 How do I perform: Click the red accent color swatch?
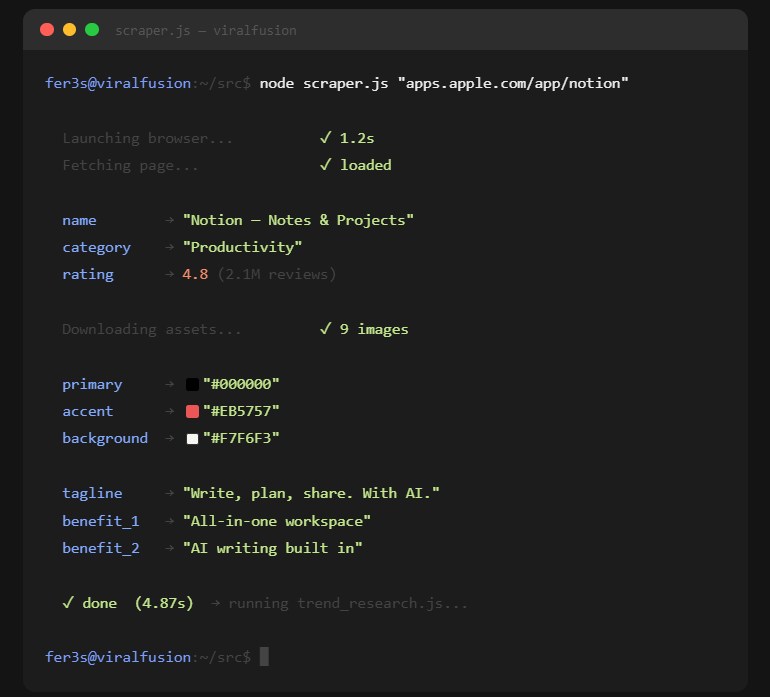(192, 411)
